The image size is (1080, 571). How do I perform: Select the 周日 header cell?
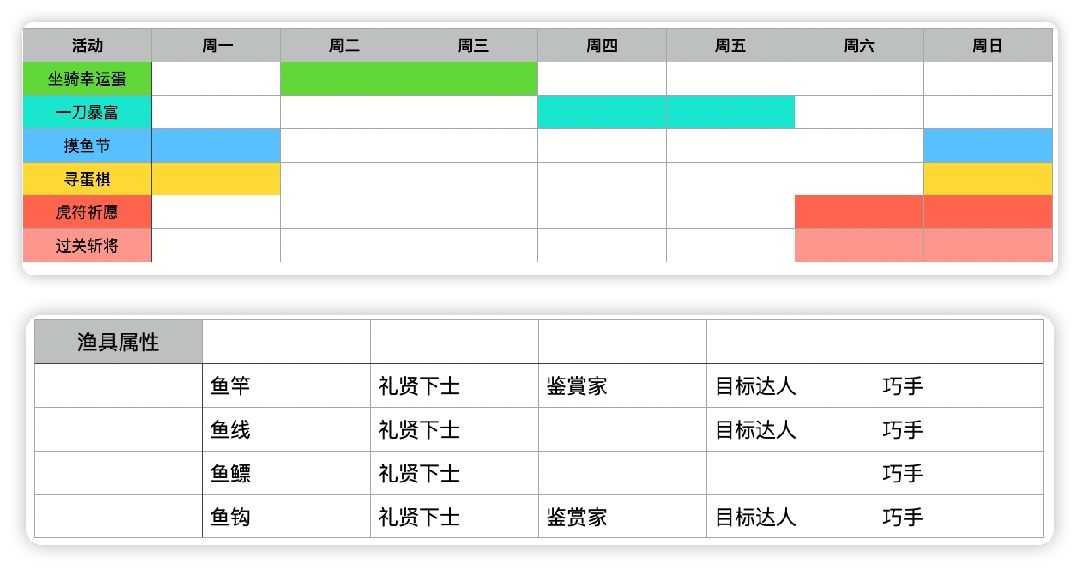(987, 45)
